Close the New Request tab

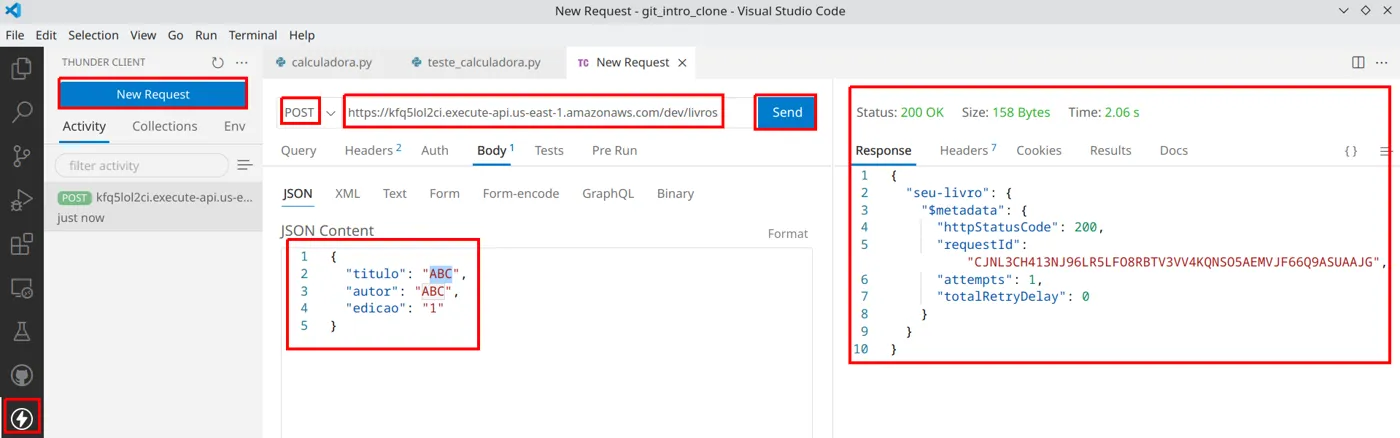click(x=682, y=62)
